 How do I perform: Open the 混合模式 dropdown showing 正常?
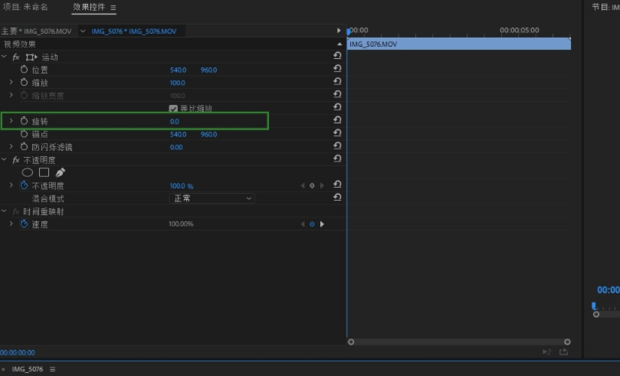[x=212, y=198]
